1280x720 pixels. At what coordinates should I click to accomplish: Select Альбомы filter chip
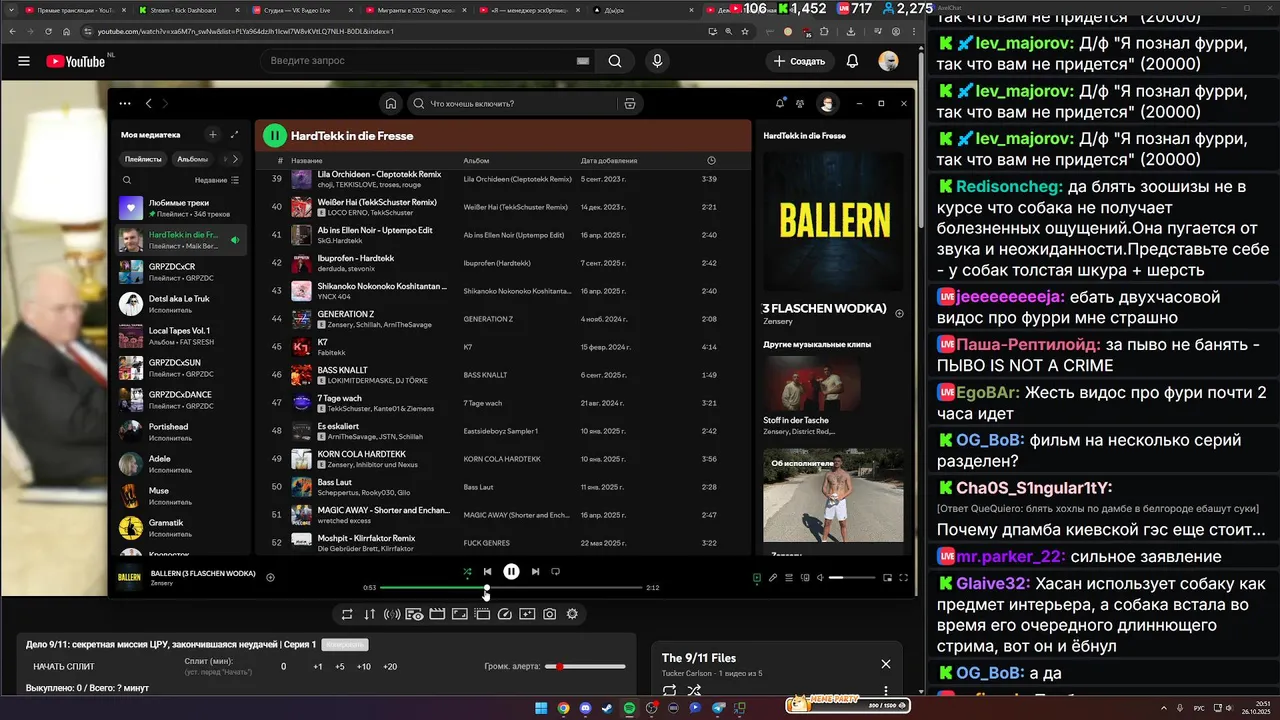point(193,159)
